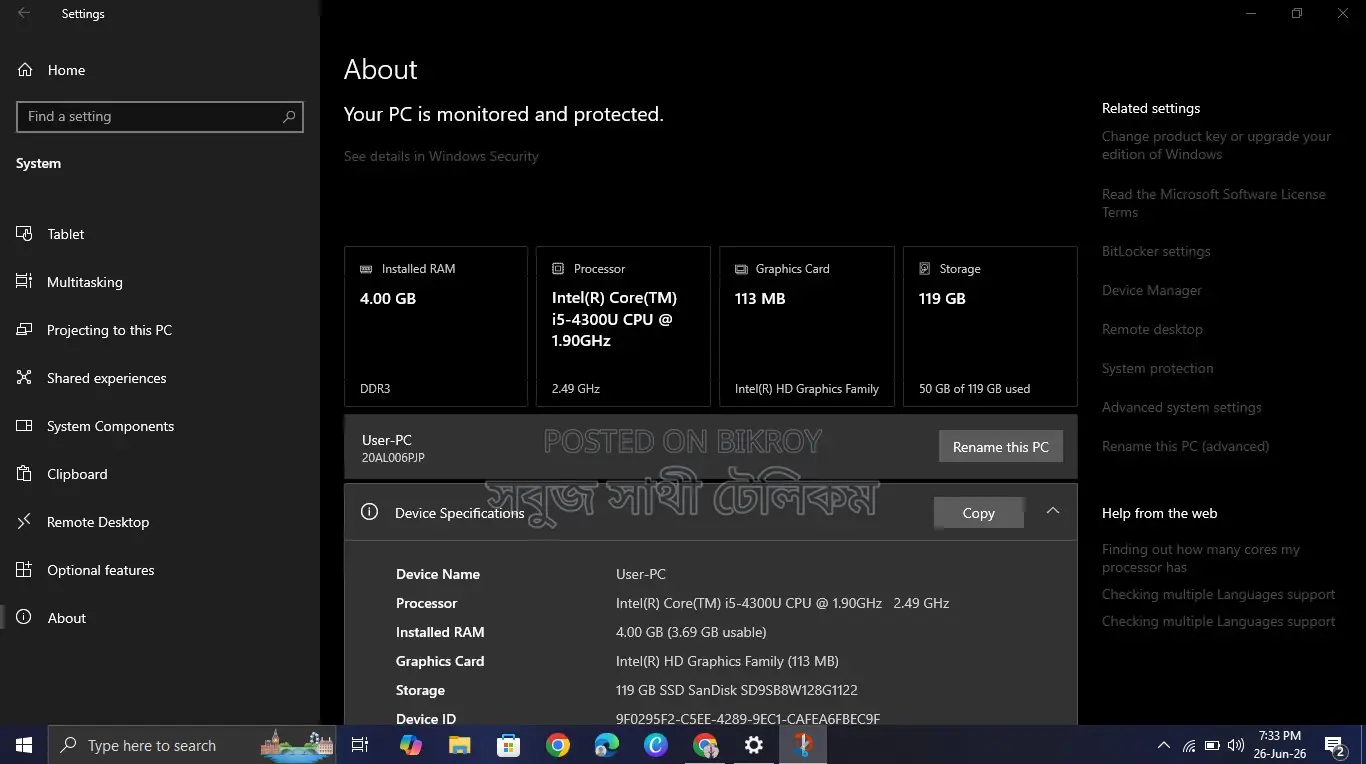Click the Device Specifications info icon
This screenshot has width=1366, height=764.
[x=369, y=512]
